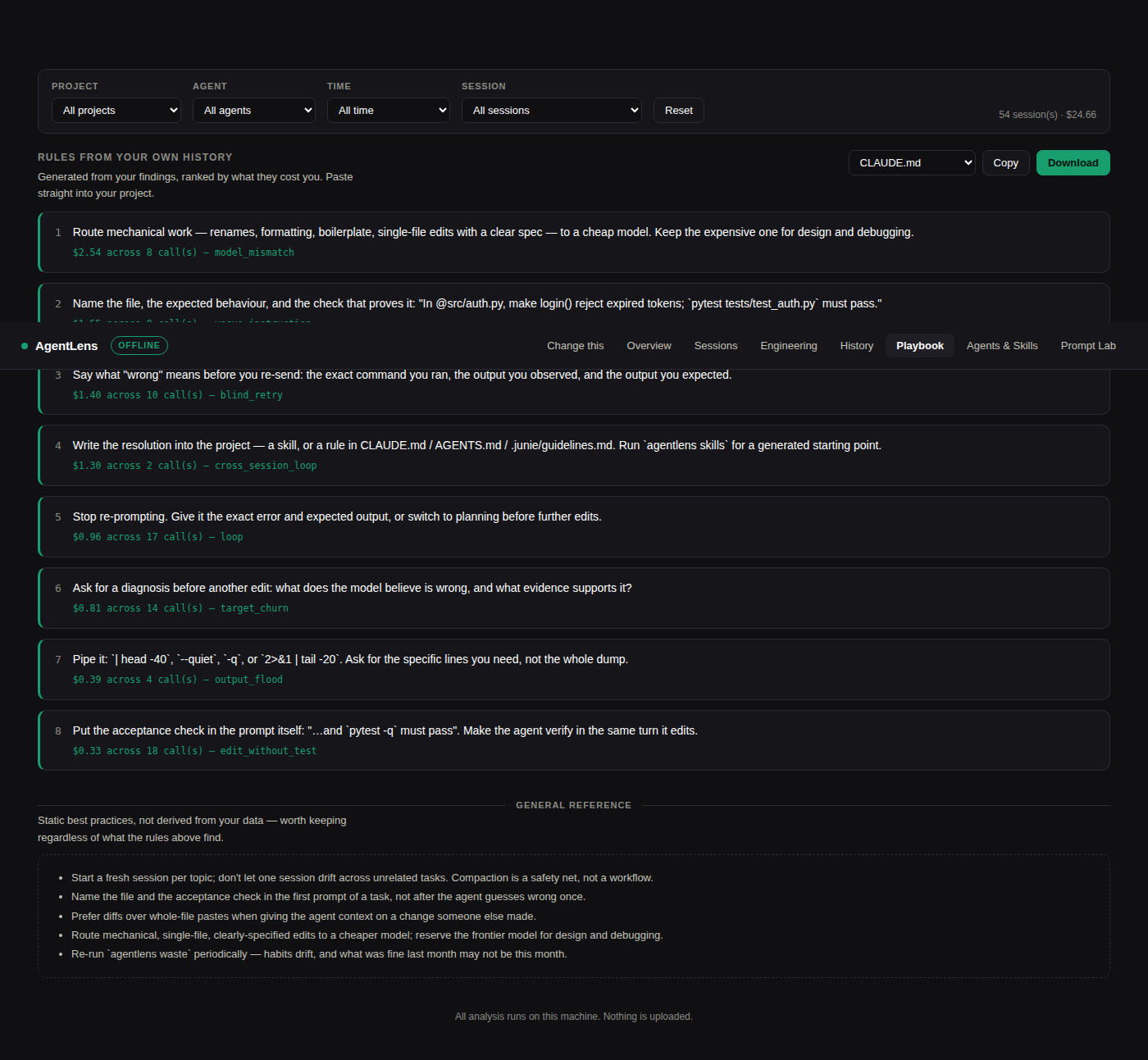
Task: Open the All projects dropdown
Action: 116,110
